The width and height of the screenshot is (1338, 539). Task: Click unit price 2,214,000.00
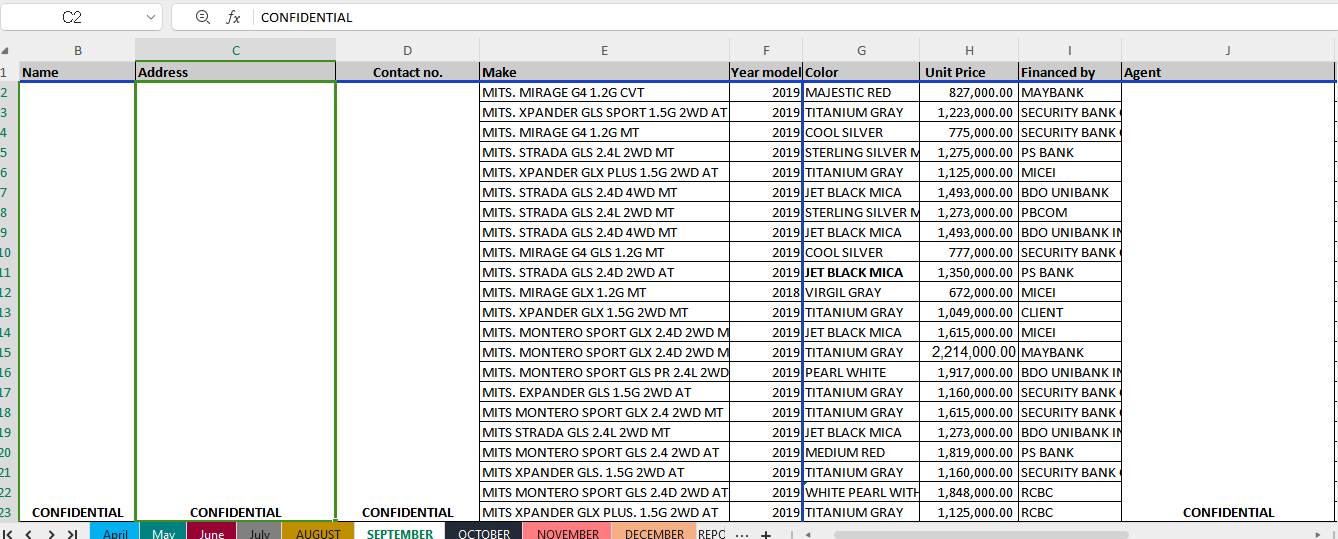(x=970, y=352)
